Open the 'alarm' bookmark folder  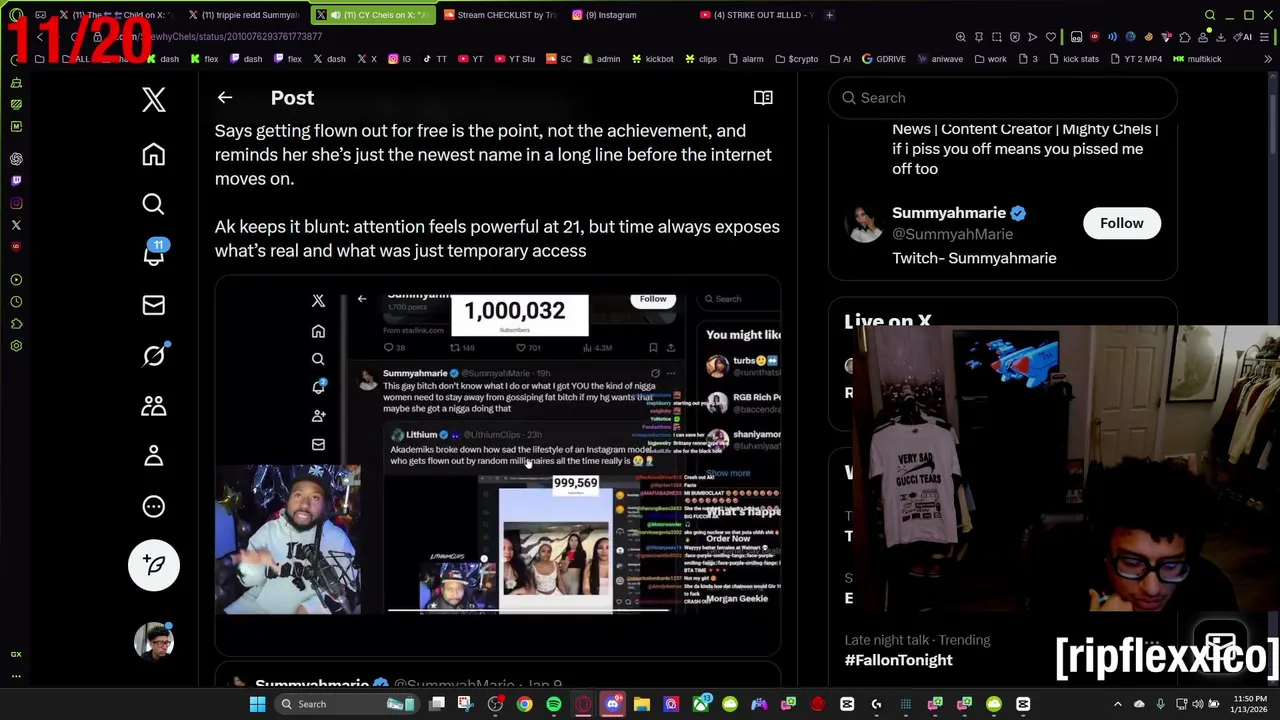pyautogui.click(x=745, y=59)
